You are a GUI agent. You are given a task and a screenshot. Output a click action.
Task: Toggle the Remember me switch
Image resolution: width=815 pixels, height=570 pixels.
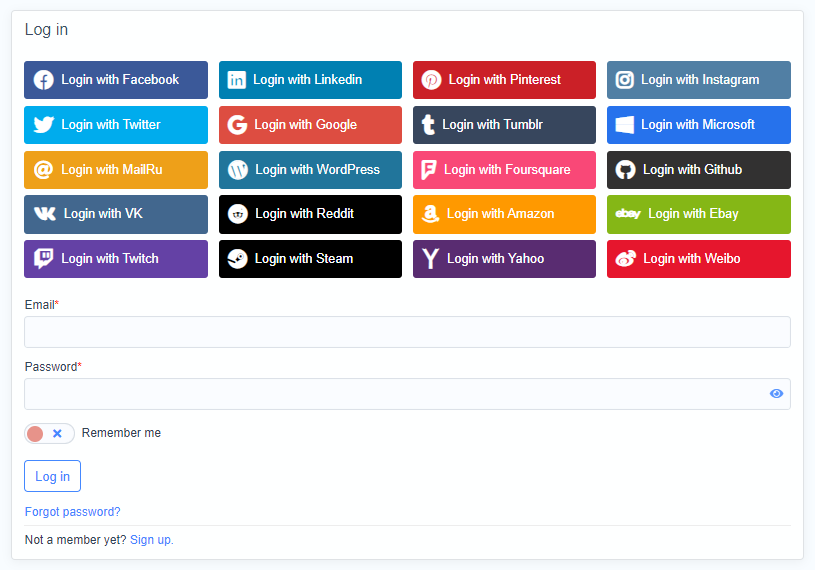point(49,433)
